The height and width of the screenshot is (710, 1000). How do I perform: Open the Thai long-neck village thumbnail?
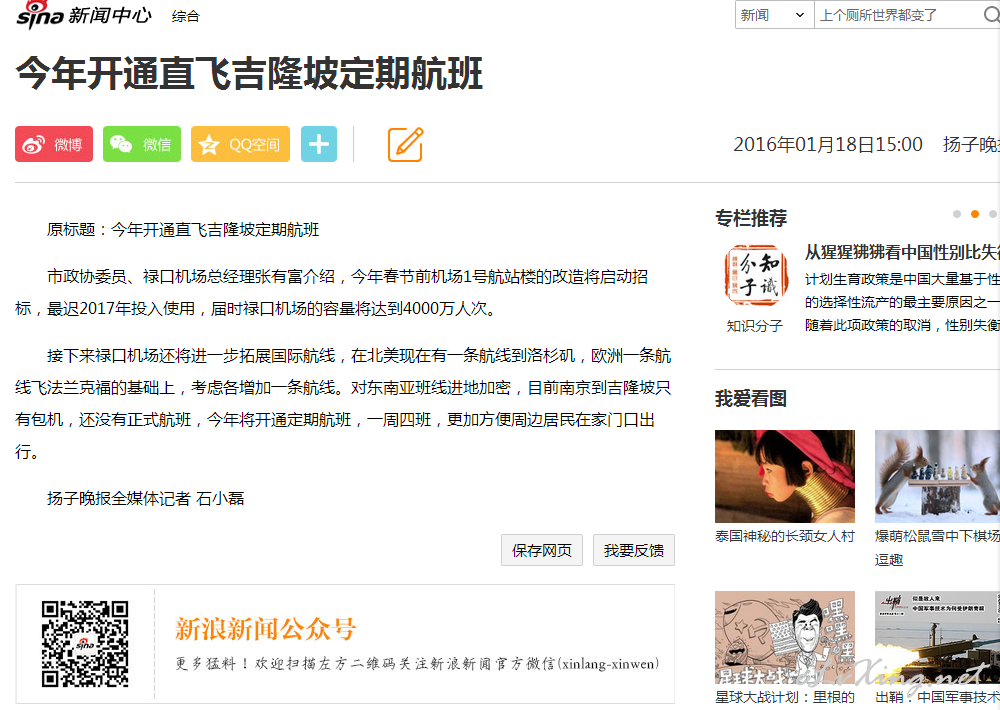784,476
